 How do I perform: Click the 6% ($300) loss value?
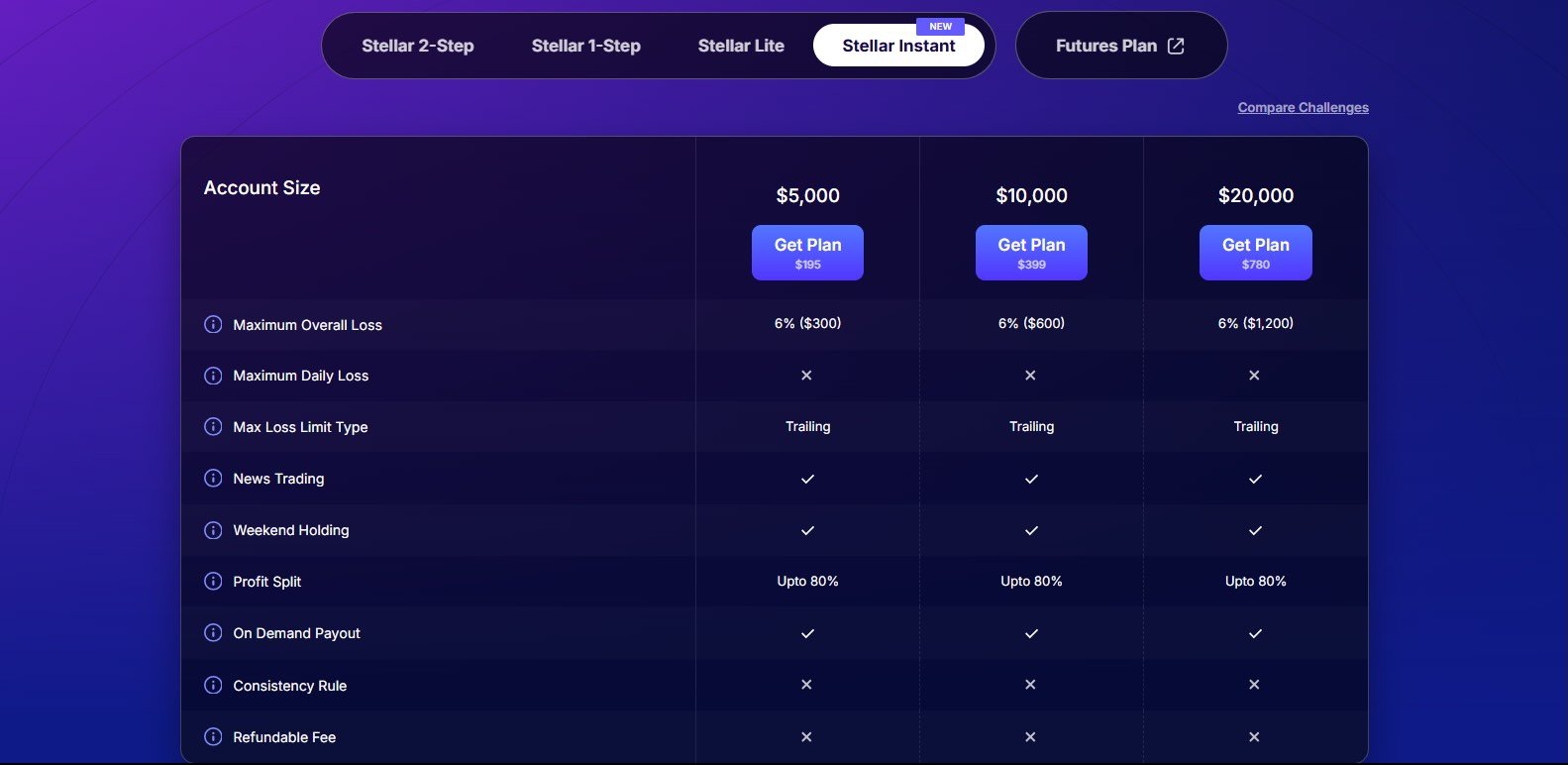tap(807, 323)
